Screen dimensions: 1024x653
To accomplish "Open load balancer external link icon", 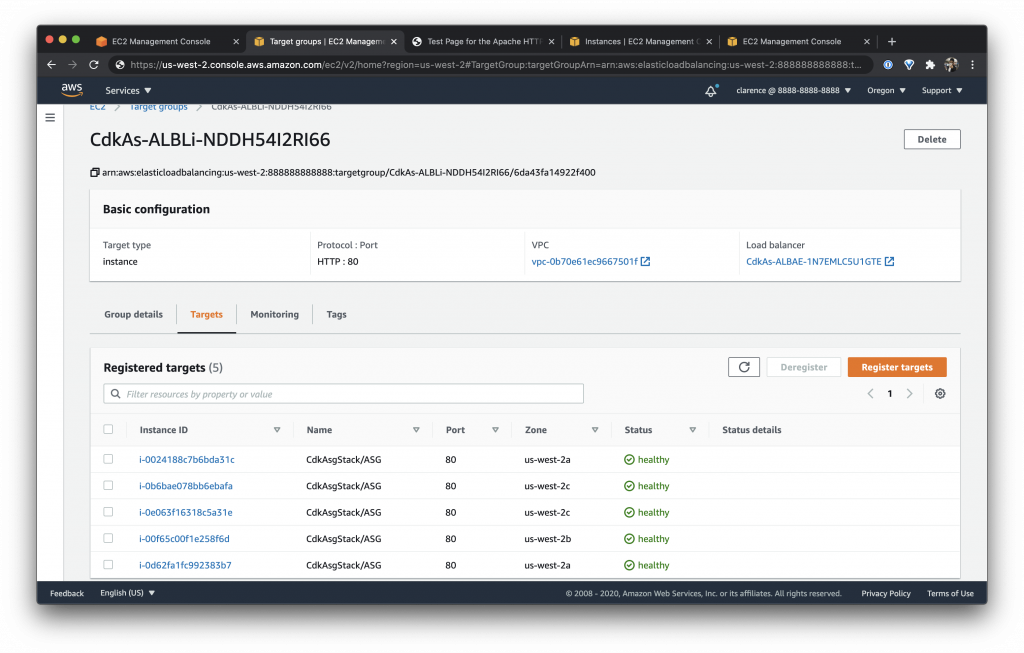I will (889, 261).
